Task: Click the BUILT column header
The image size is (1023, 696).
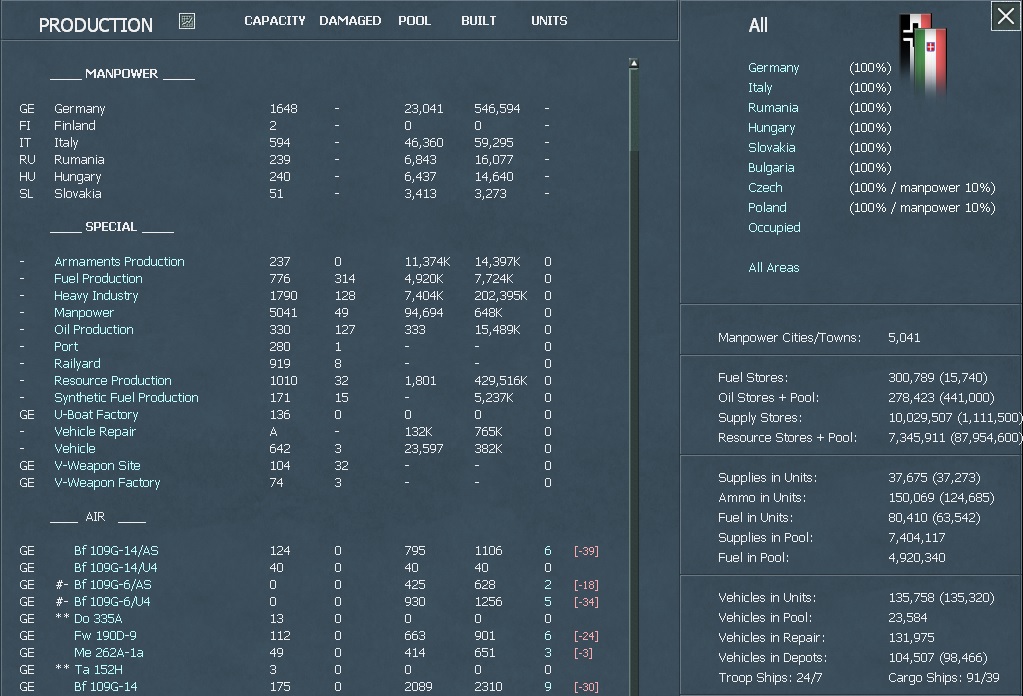Action: pos(478,21)
